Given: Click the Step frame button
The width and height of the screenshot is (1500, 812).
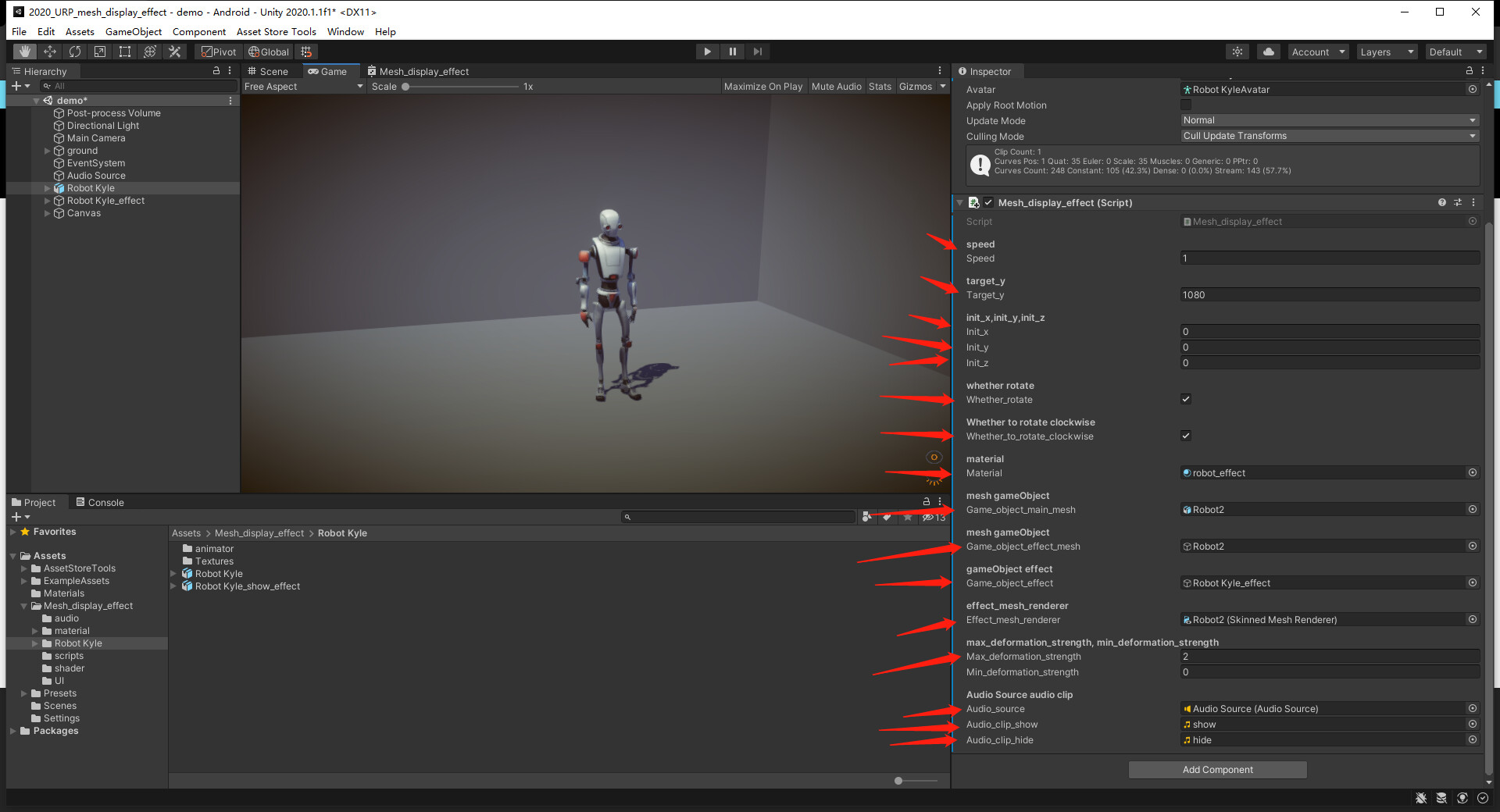Looking at the screenshot, I should 757,51.
